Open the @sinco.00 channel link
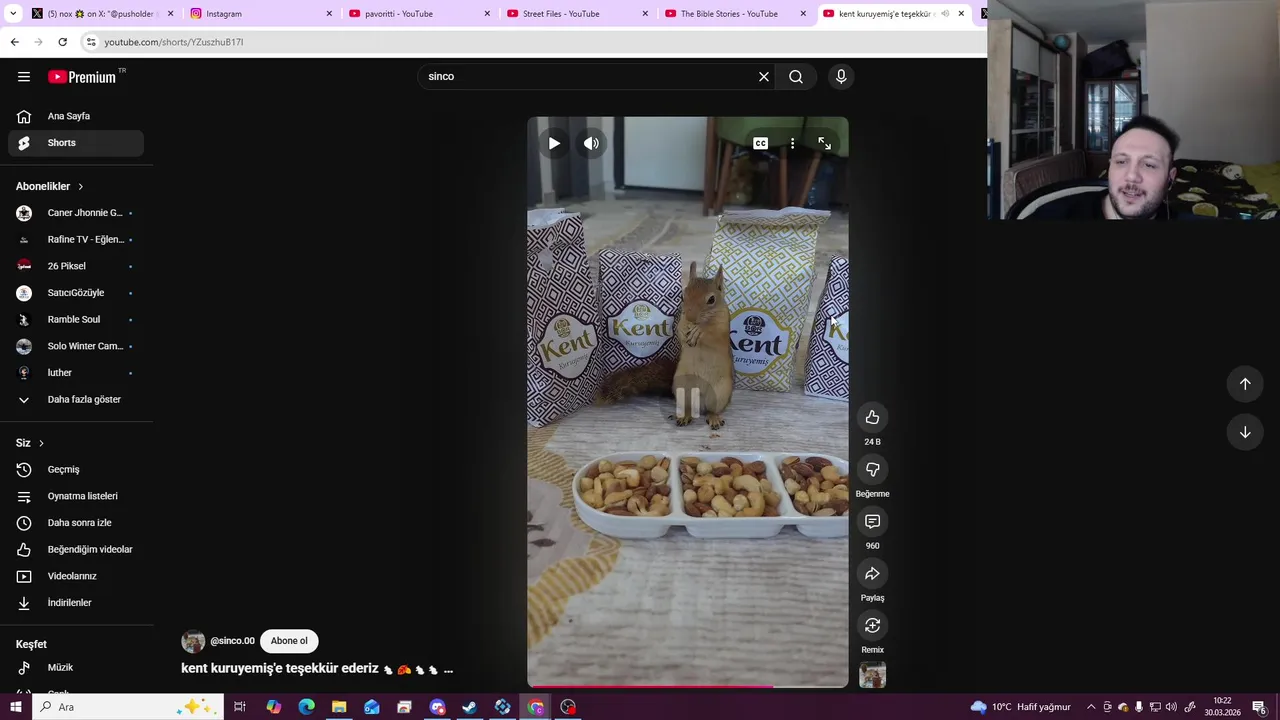 tap(232, 641)
